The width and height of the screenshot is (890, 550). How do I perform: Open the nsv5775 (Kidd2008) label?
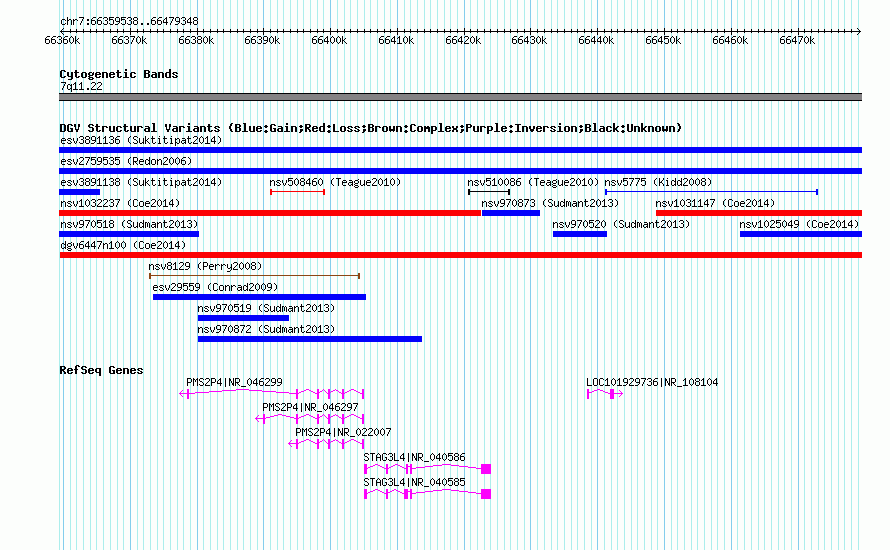(658, 182)
